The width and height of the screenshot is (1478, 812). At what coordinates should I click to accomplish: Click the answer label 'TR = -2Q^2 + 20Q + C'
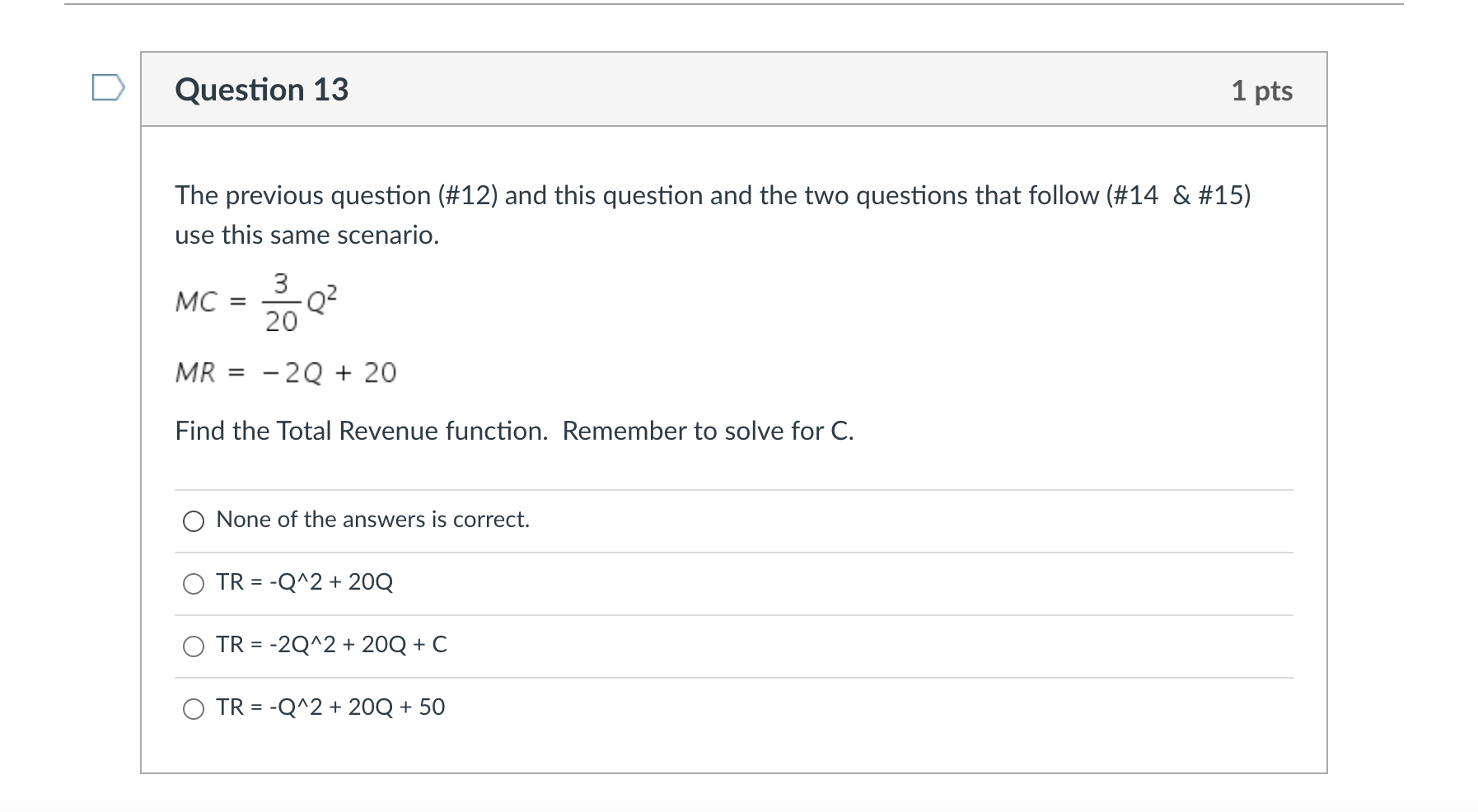(x=332, y=645)
